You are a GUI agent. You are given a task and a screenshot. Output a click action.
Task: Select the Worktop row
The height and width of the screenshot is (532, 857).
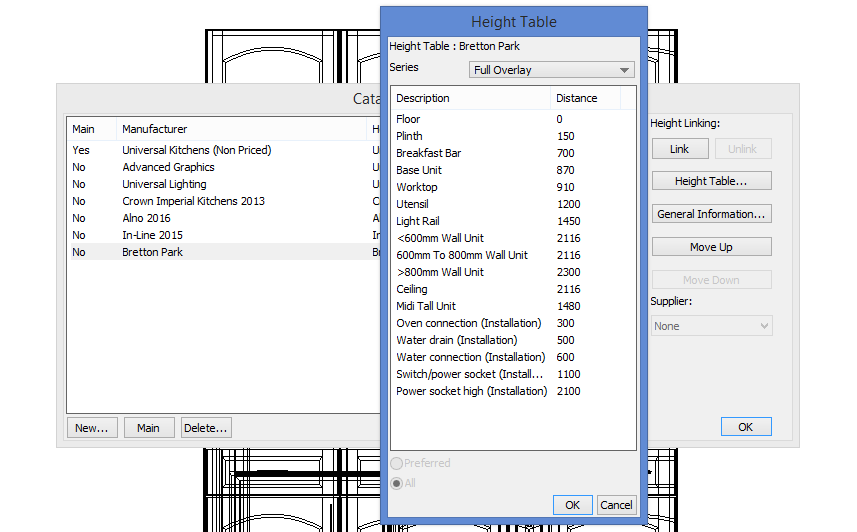coord(513,187)
